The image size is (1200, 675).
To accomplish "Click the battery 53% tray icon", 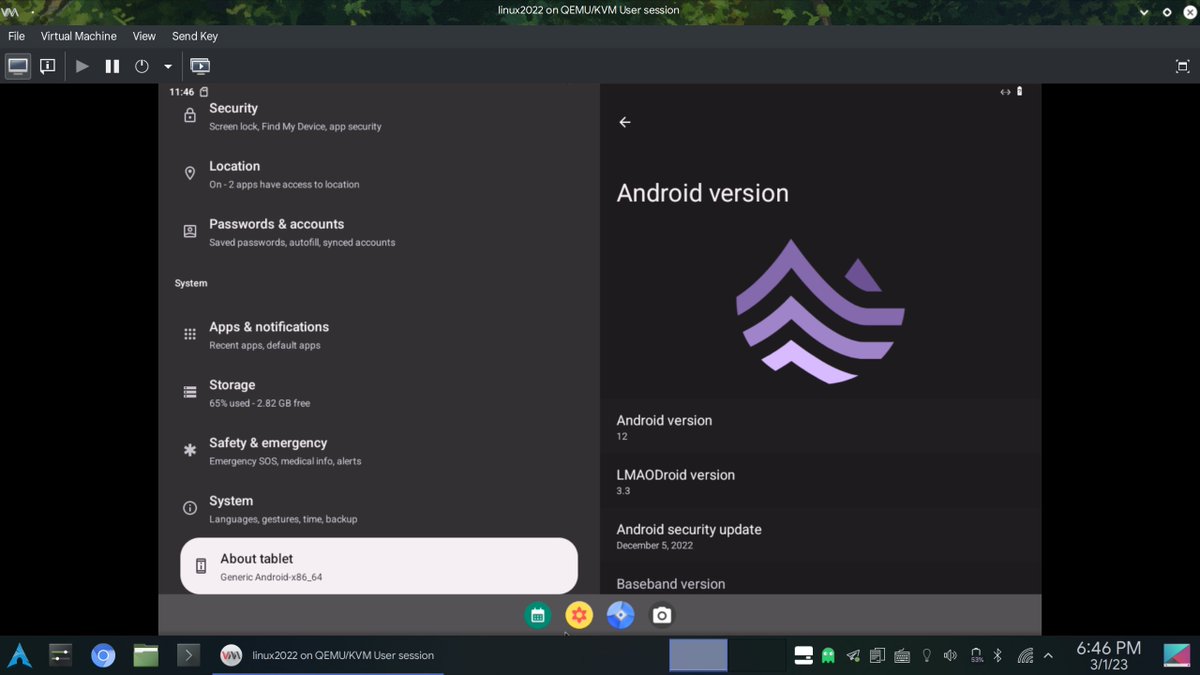I will (976, 656).
